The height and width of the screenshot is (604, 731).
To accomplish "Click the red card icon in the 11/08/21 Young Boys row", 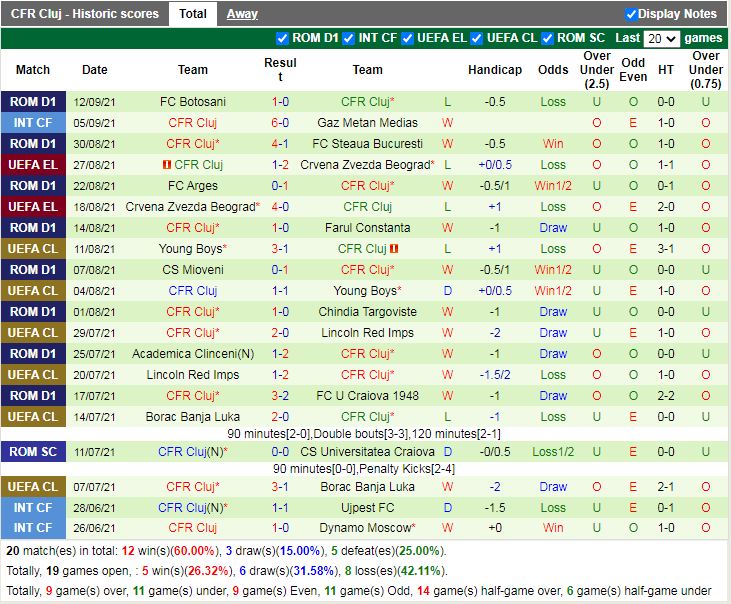I will click(x=395, y=249).
